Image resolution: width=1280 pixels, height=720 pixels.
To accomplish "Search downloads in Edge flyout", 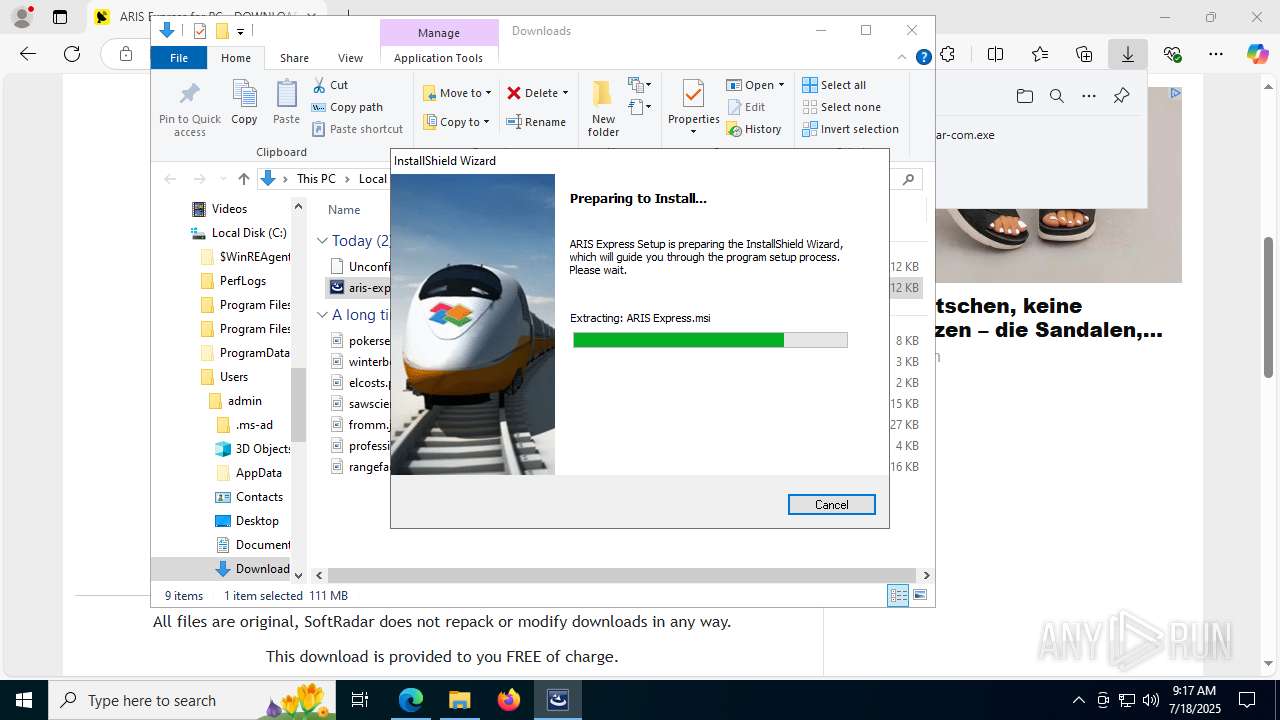I will tap(1057, 96).
